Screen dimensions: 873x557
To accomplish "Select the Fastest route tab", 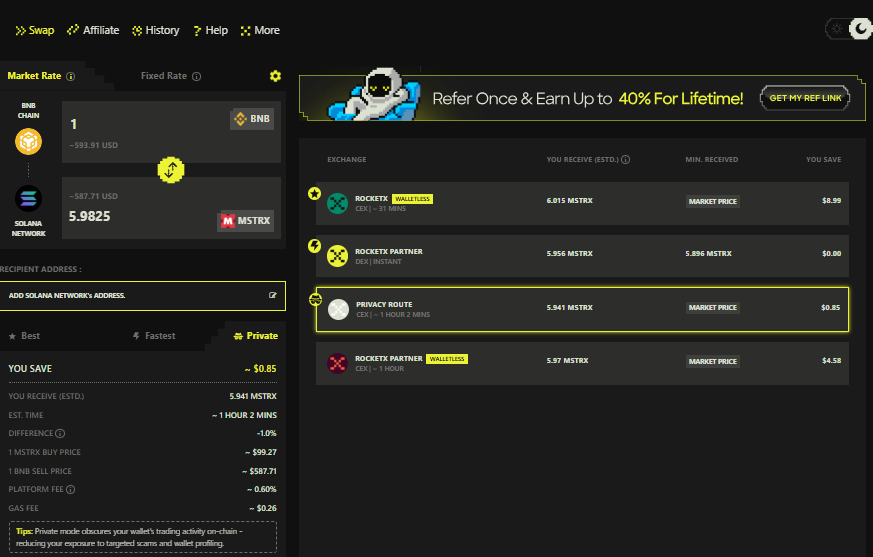I will point(154,336).
